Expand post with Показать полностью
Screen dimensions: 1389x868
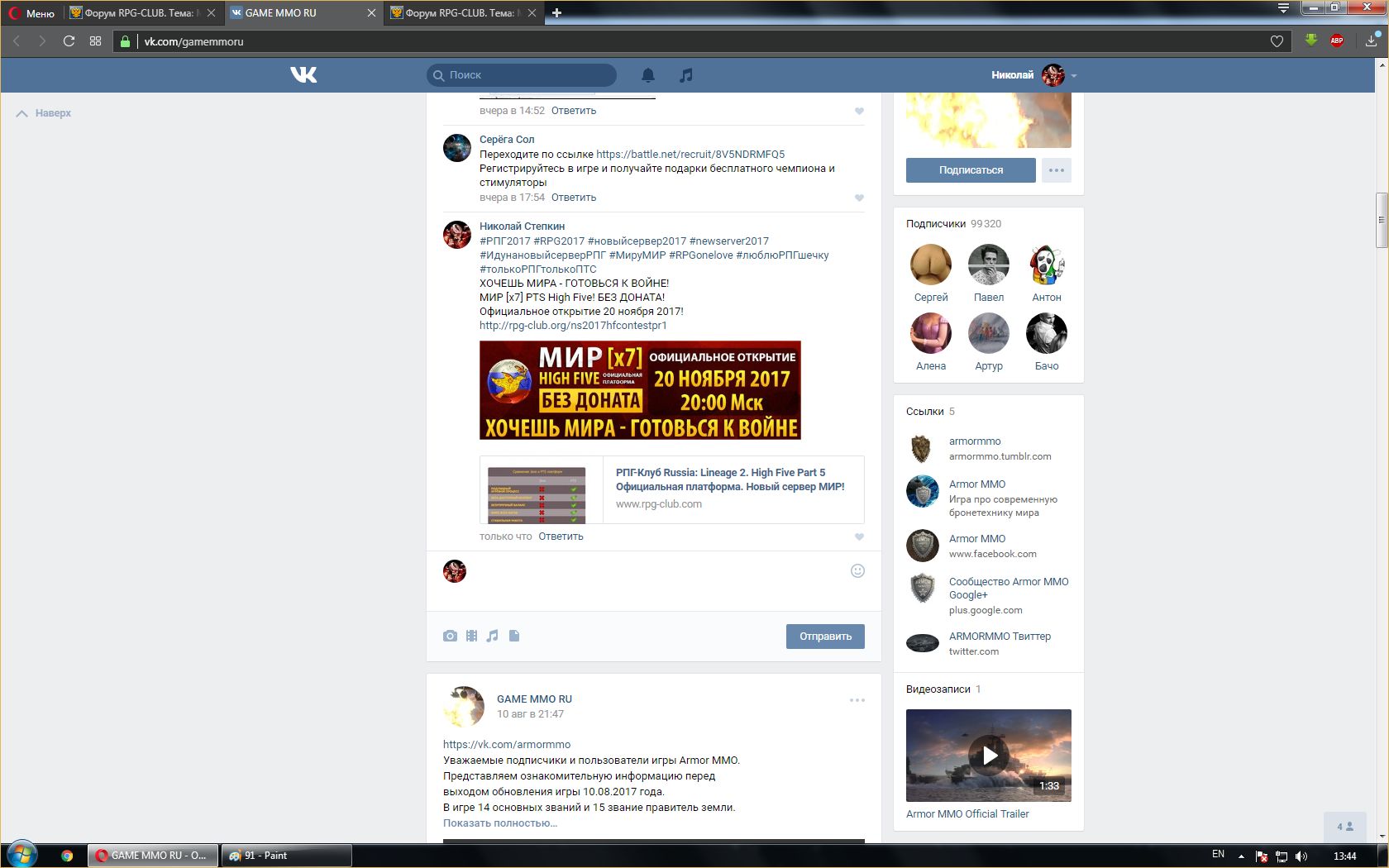tap(500, 823)
